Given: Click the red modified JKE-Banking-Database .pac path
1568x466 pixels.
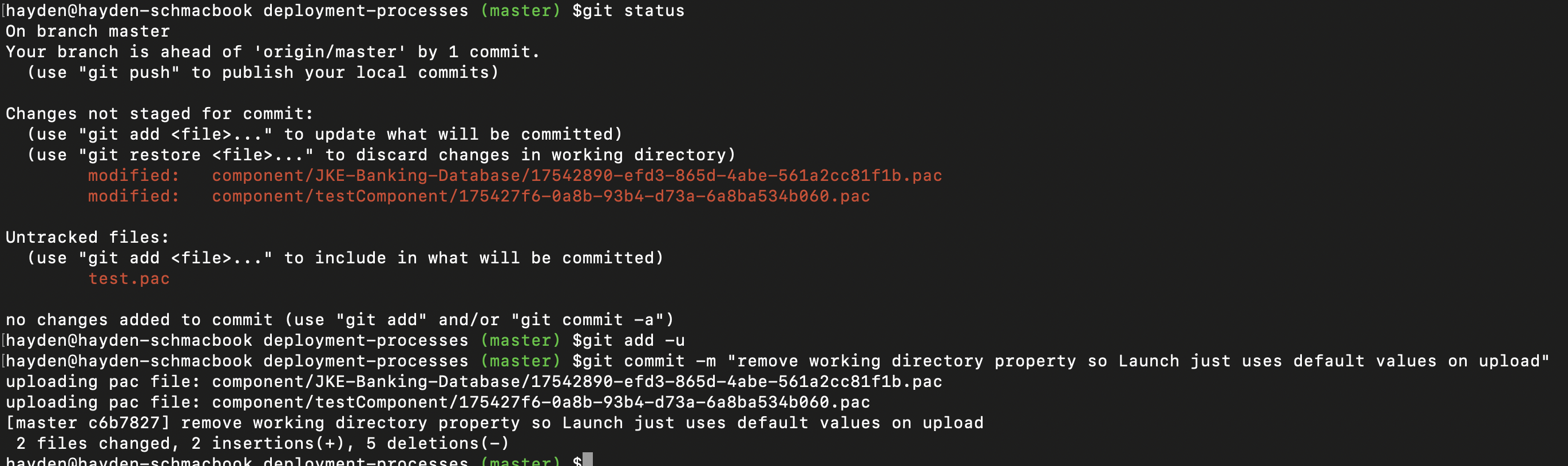Looking at the screenshot, I should [x=576, y=175].
